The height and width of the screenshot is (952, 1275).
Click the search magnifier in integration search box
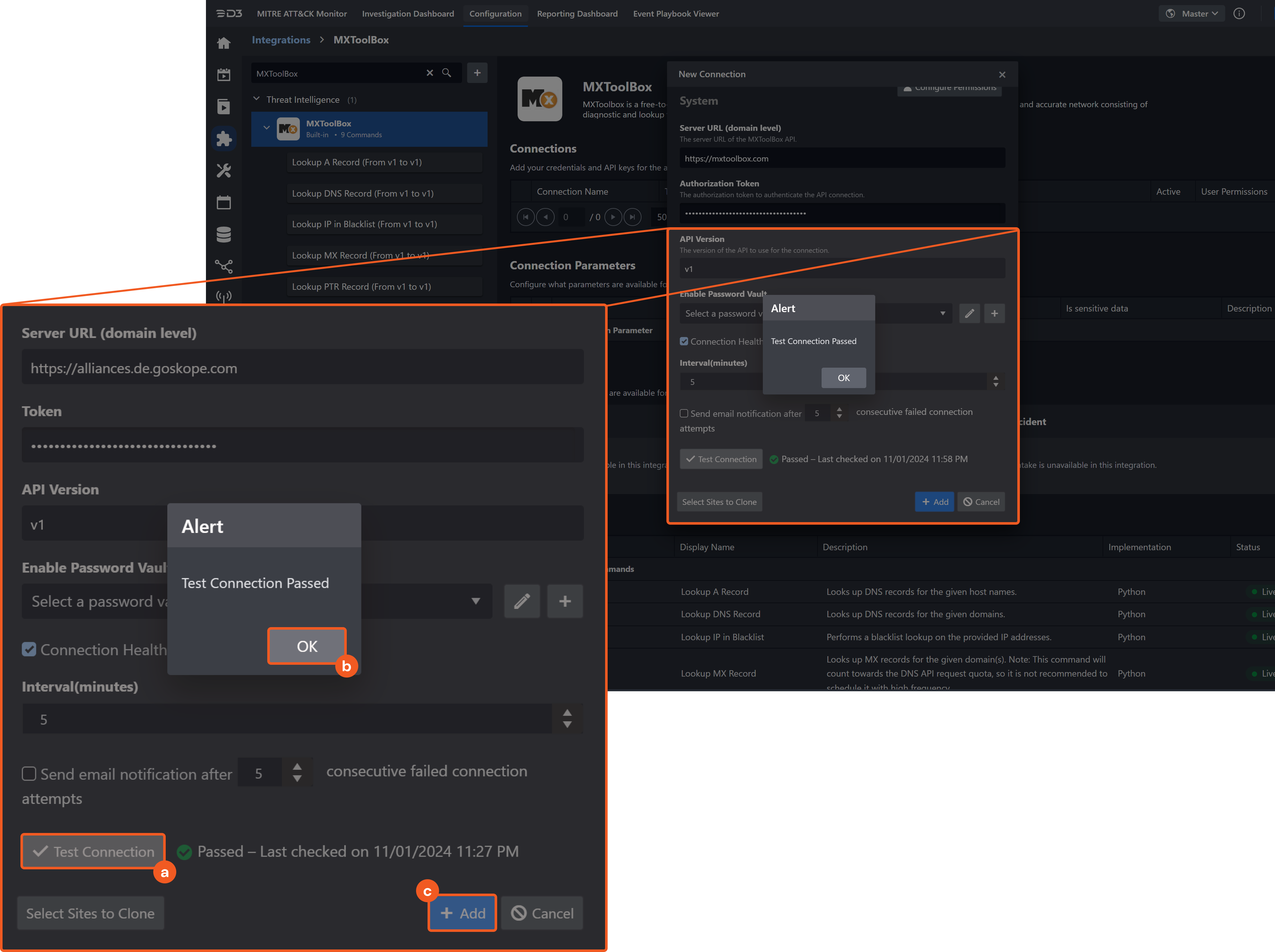pos(447,73)
